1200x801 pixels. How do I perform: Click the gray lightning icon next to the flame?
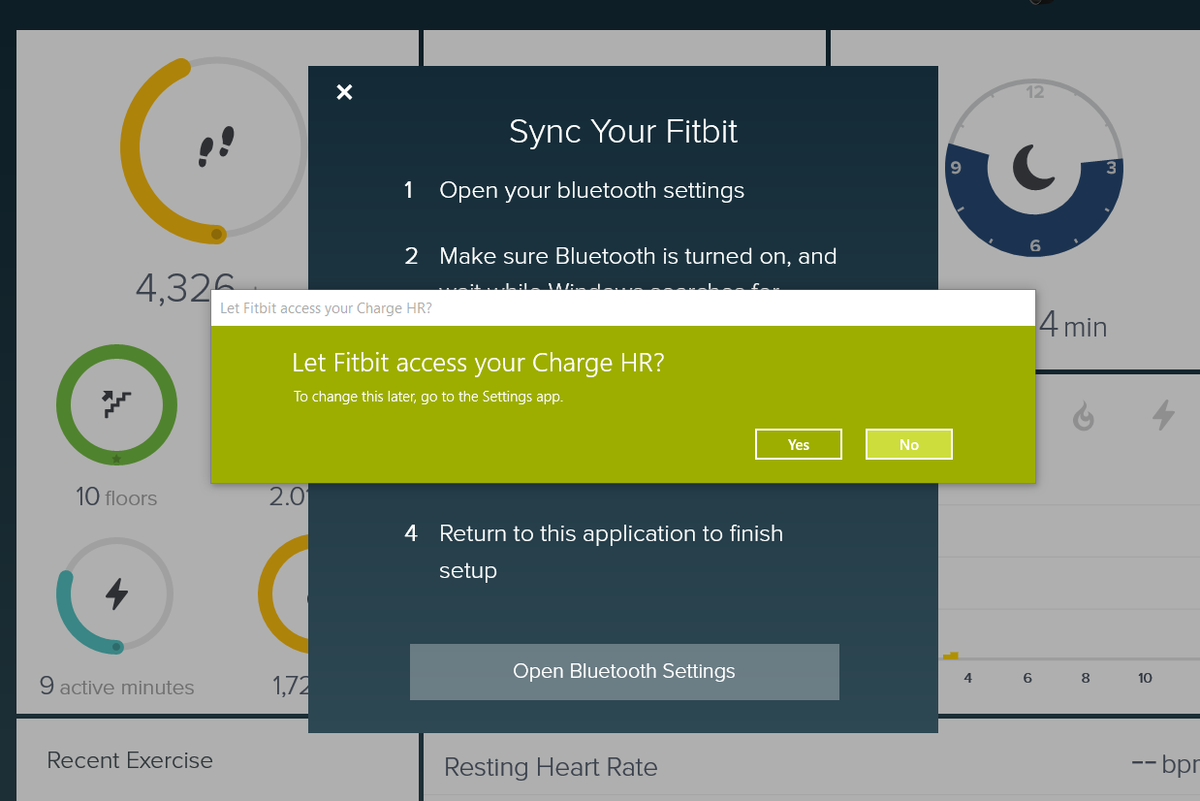tap(1164, 414)
